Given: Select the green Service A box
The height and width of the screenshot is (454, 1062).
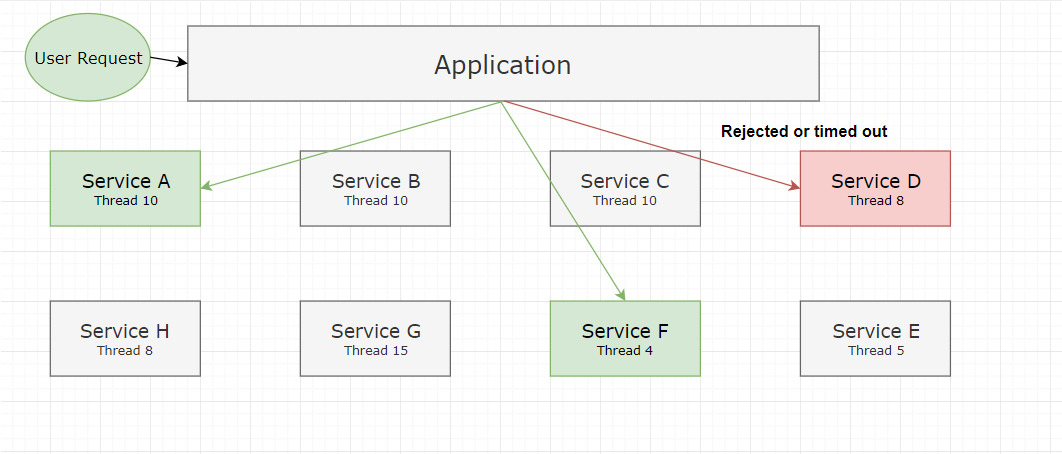Looking at the screenshot, I should tap(125, 188).
